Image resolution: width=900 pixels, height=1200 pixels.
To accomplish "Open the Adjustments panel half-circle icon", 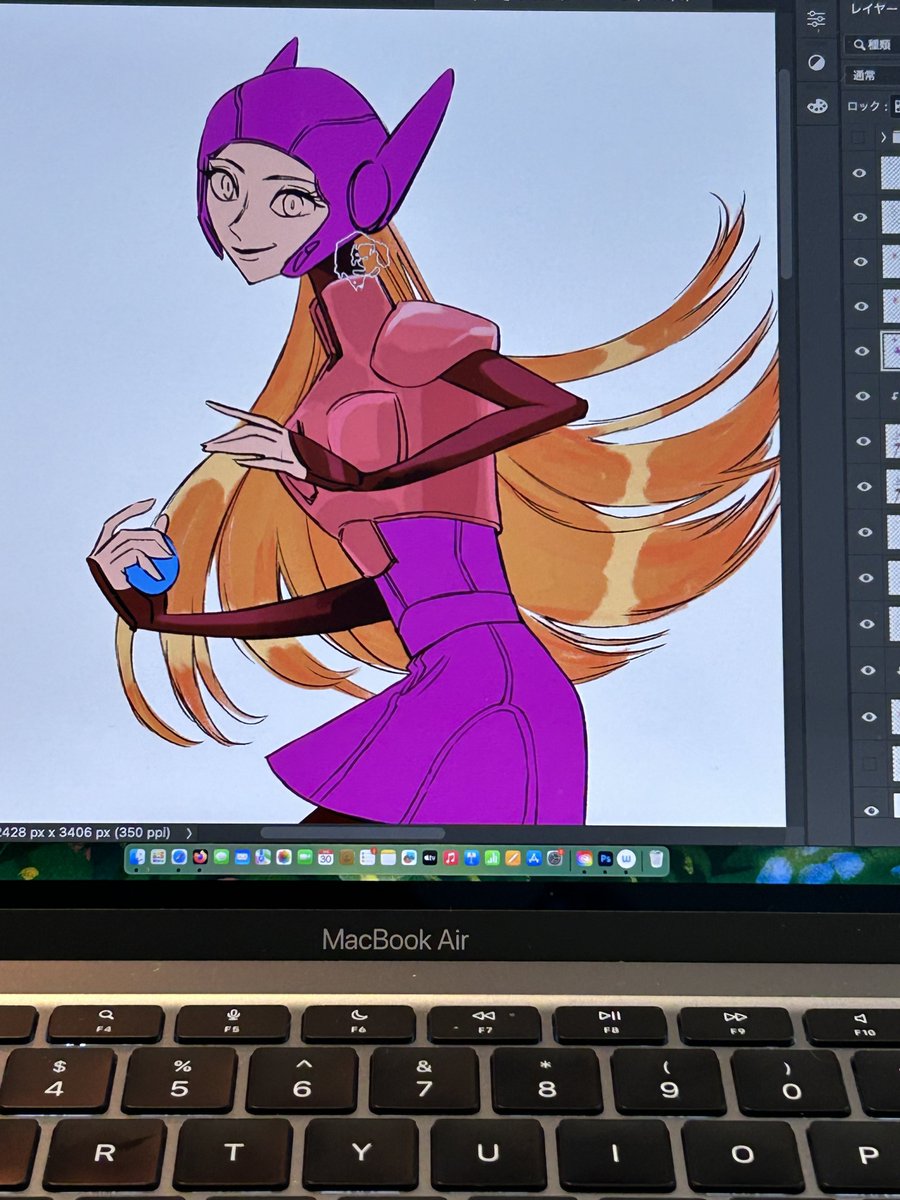I will pos(816,62).
